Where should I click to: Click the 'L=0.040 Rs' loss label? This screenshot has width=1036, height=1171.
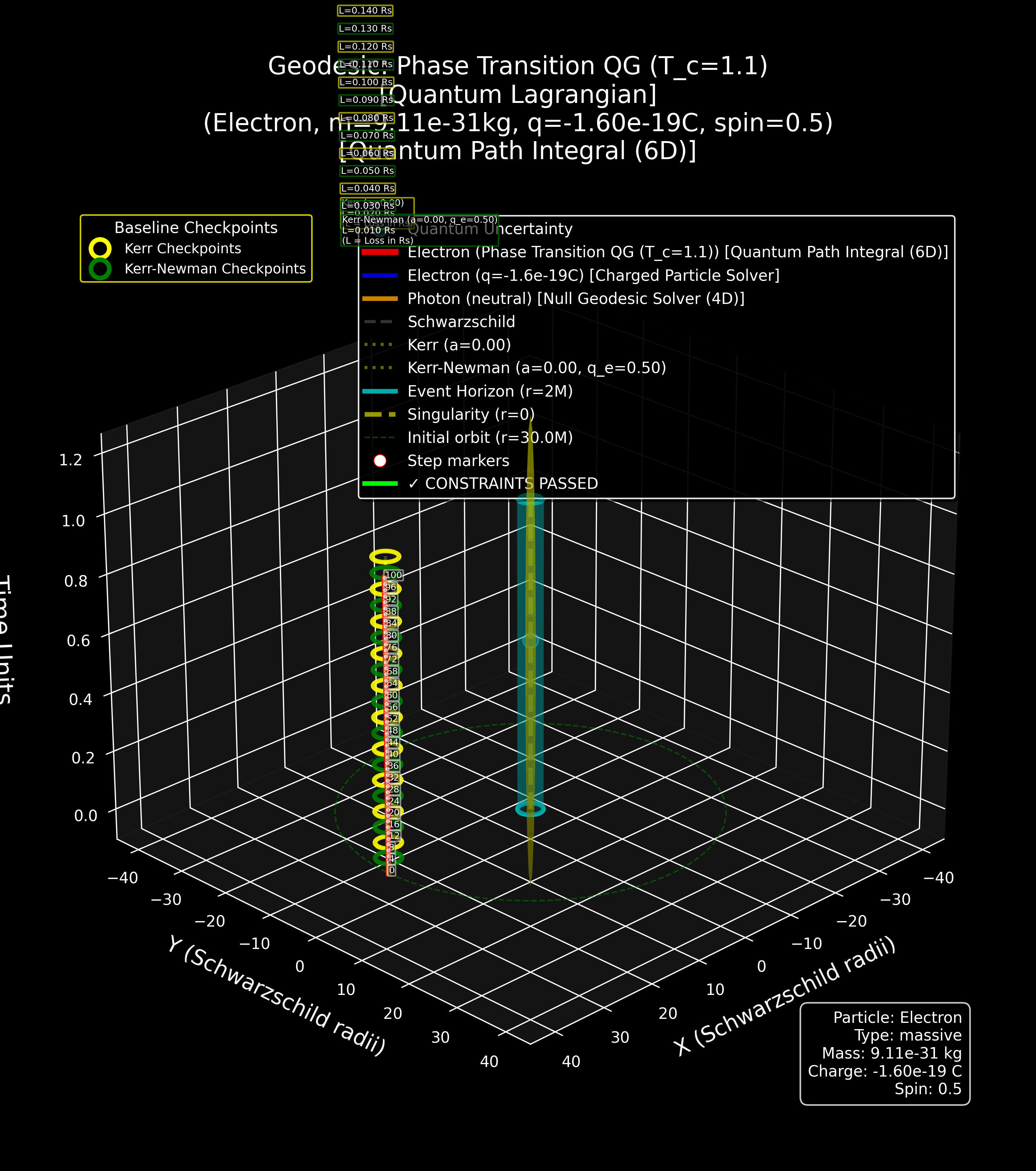pyautogui.click(x=368, y=188)
